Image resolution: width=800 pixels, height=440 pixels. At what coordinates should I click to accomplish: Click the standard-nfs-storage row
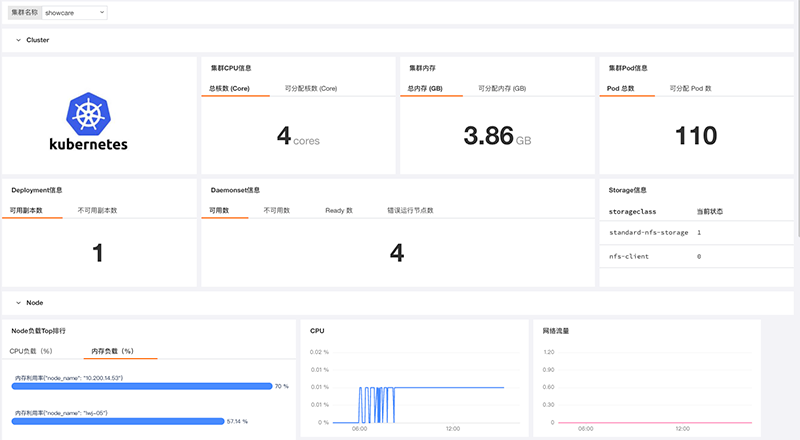(696, 233)
